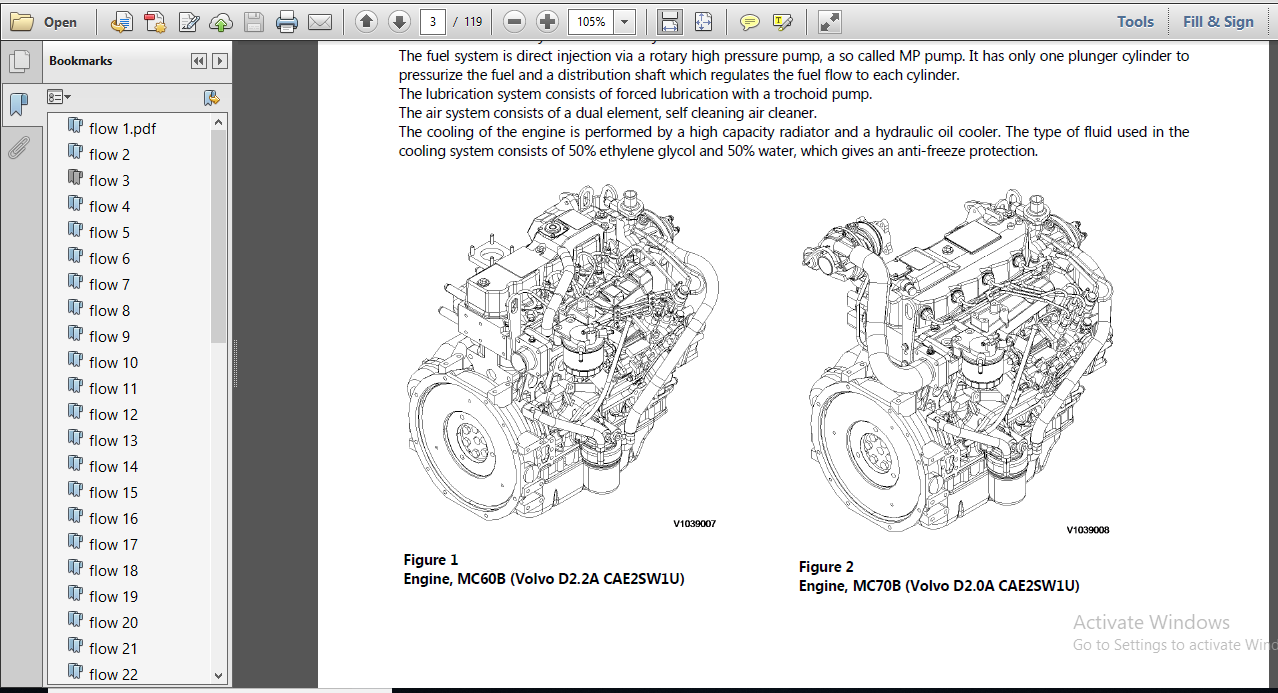
Task: Print the document with printer icon
Action: point(287,22)
